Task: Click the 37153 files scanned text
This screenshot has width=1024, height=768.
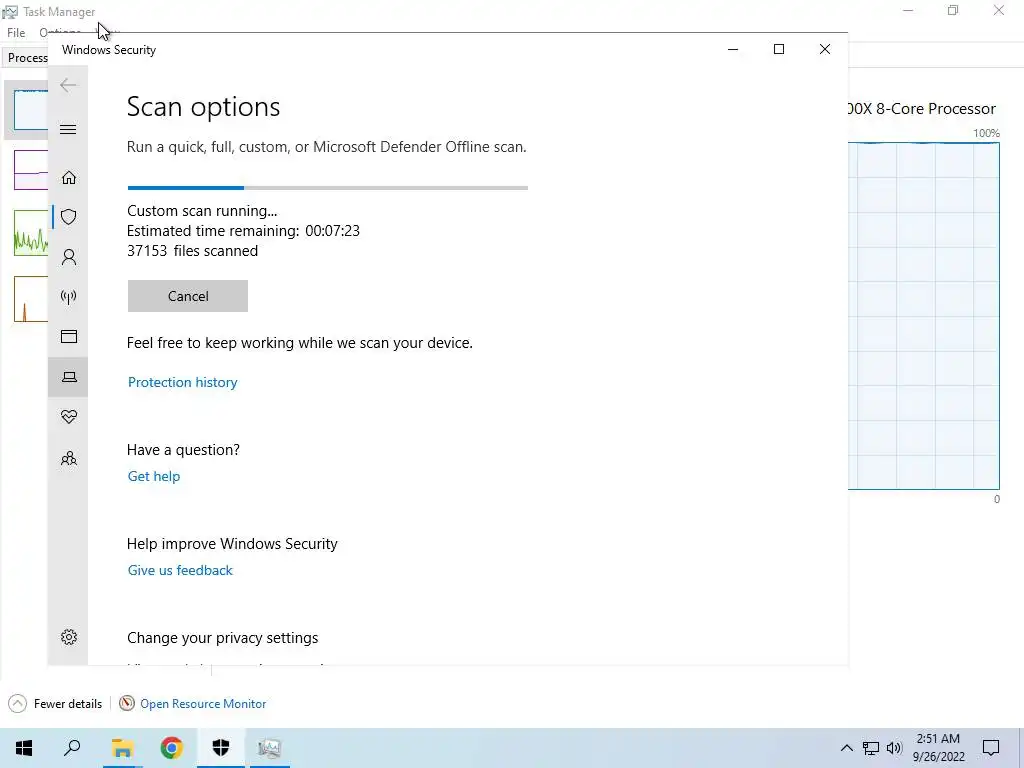Action: pyautogui.click(x=193, y=251)
